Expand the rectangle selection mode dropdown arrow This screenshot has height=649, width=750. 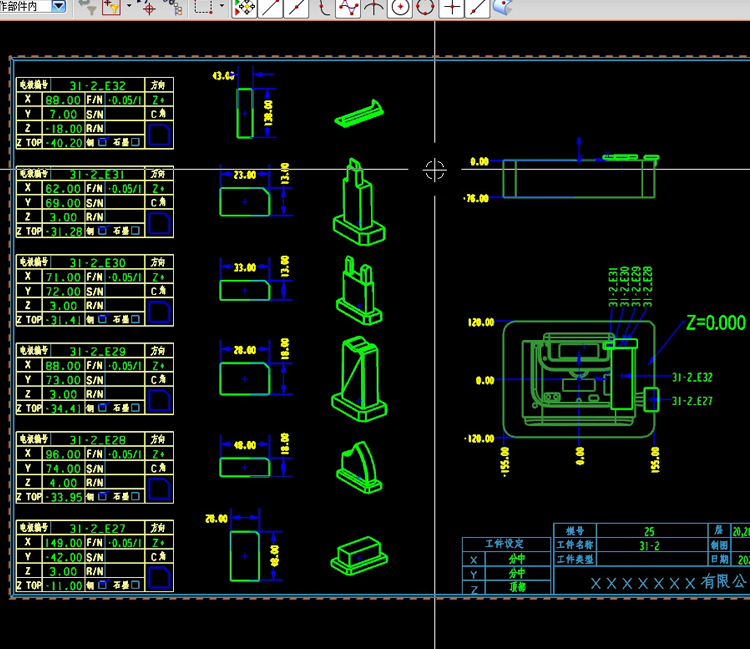(221, 7)
